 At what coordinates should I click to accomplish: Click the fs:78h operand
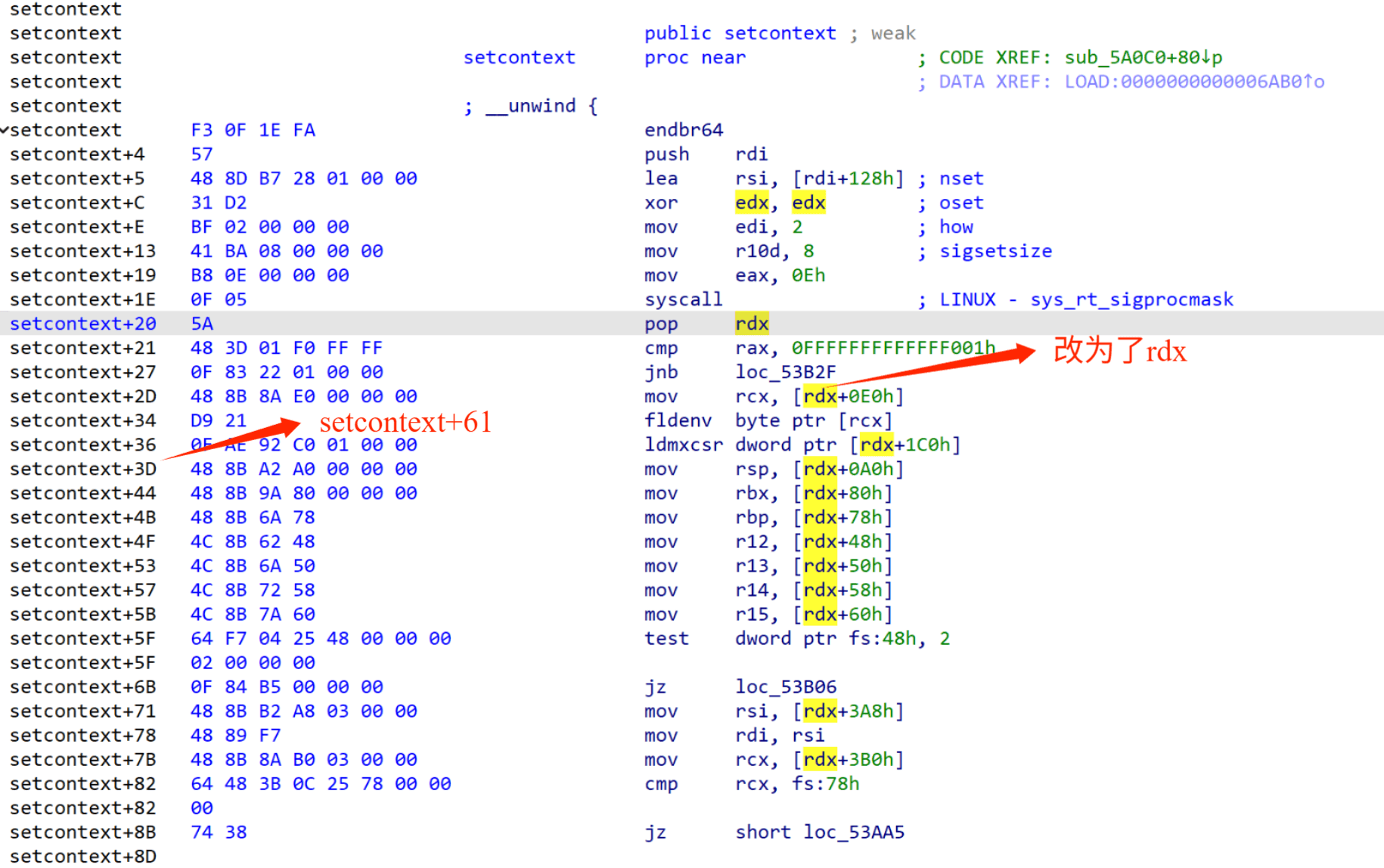825,783
